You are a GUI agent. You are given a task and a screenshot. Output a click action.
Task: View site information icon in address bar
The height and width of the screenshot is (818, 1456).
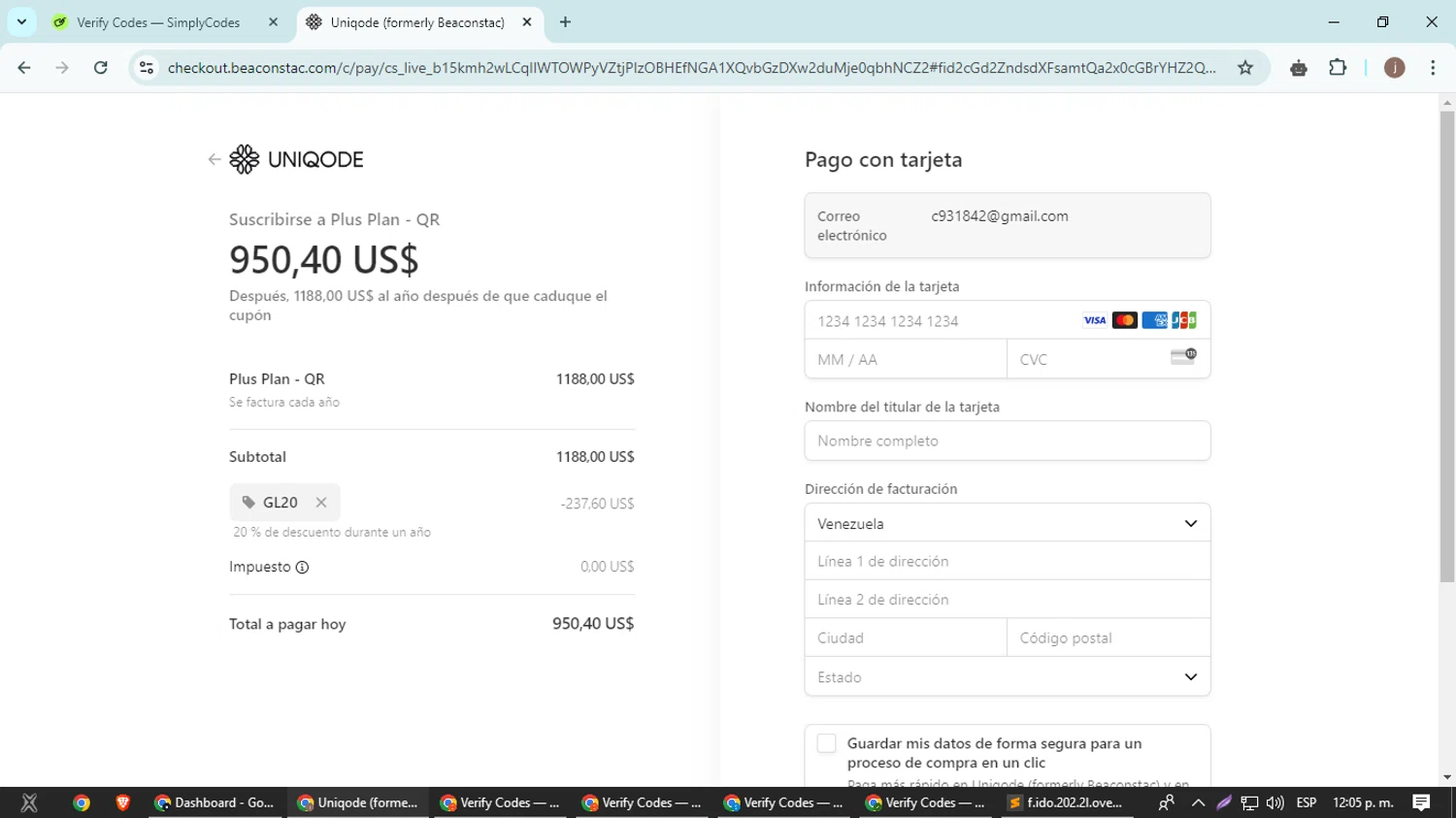point(147,68)
